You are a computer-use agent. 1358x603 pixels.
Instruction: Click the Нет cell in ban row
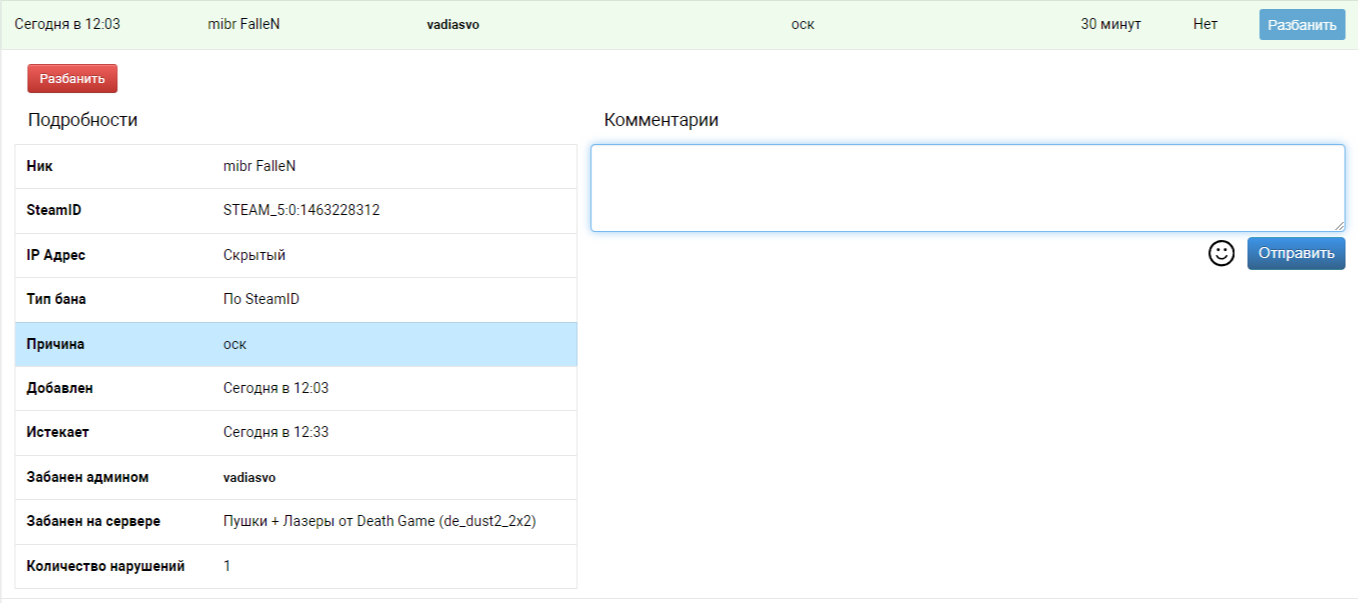1205,24
